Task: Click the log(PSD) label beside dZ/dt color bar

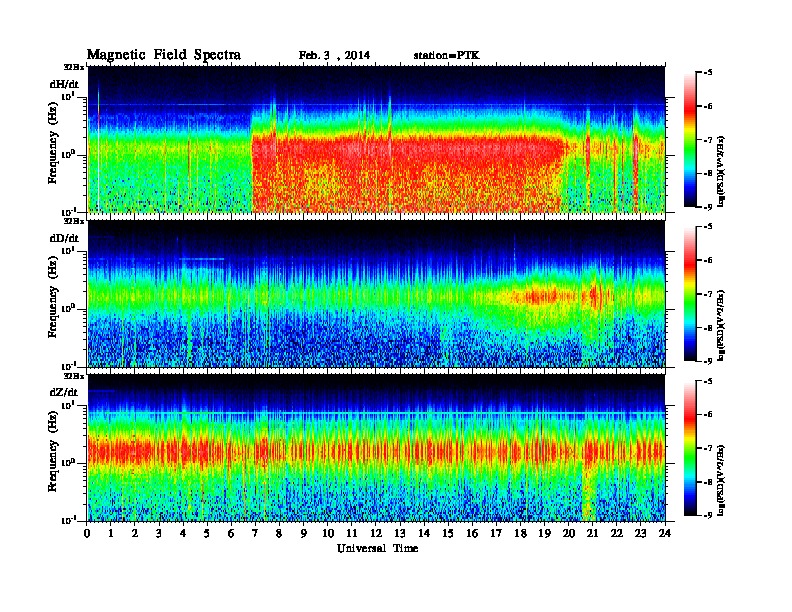Action: 723,480
